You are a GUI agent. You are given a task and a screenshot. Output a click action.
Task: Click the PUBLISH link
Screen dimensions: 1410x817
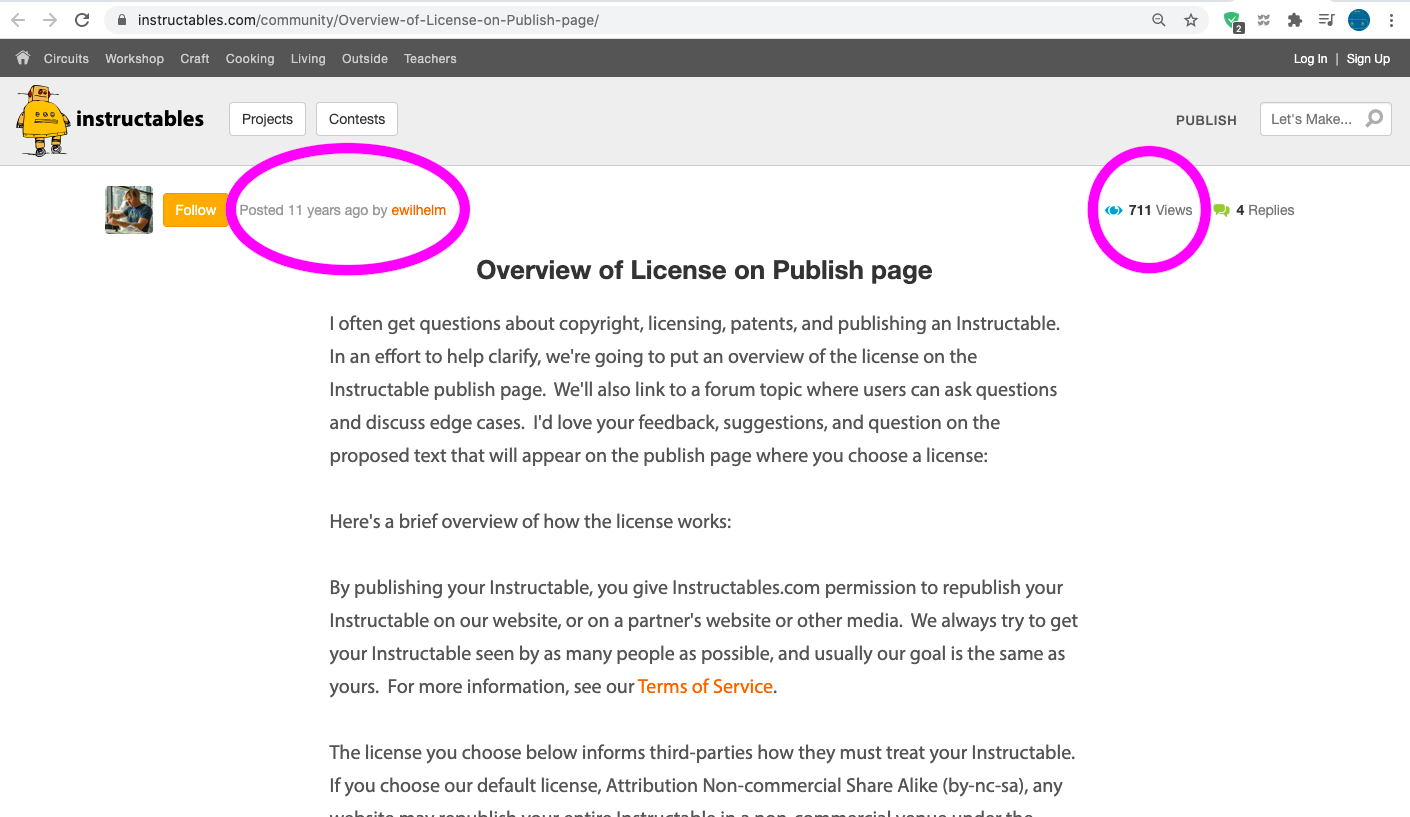click(1206, 120)
